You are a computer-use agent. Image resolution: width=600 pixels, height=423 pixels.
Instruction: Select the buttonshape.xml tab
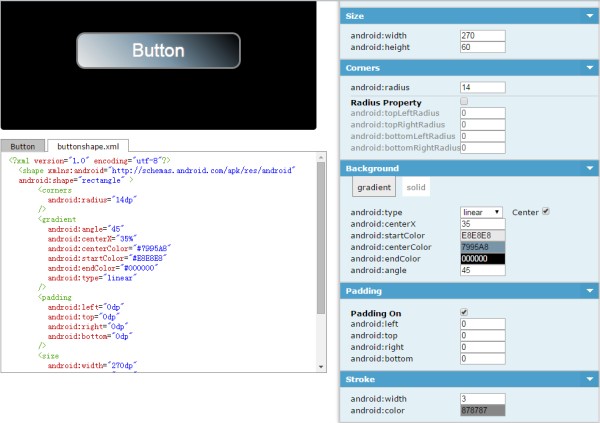(x=88, y=146)
